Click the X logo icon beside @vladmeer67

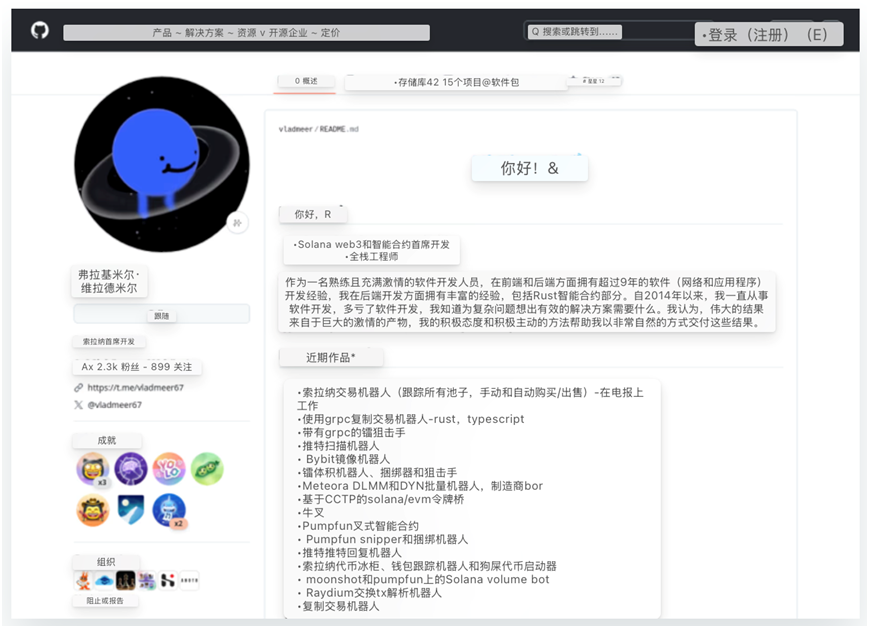79,405
